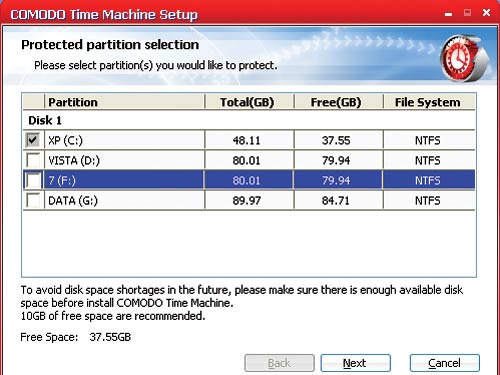The width and height of the screenshot is (500, 375).
Task: Minimize the Setup window
Action: tap(449, 14)
